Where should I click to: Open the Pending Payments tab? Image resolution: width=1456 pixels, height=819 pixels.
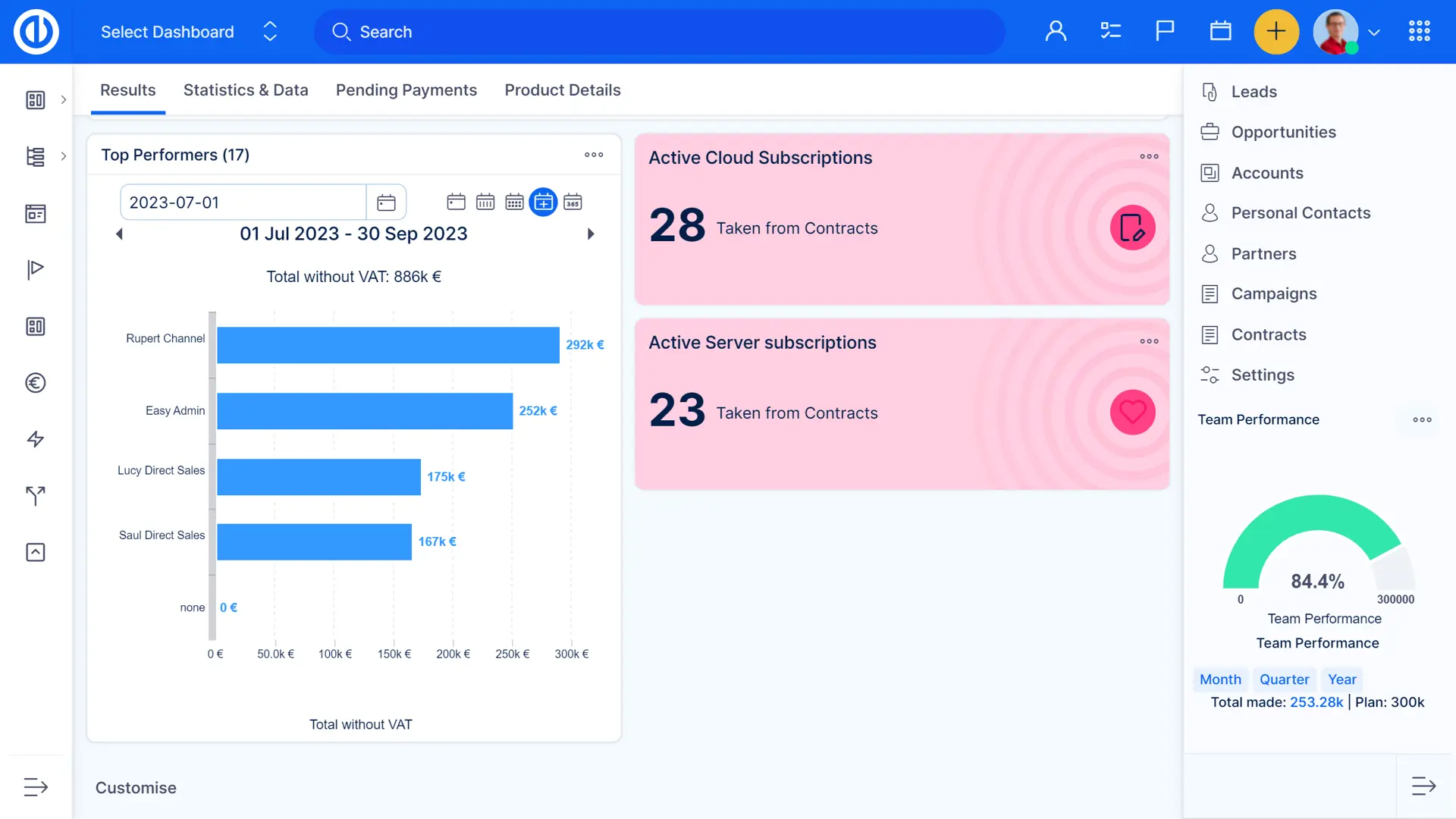tap(406, 90)
